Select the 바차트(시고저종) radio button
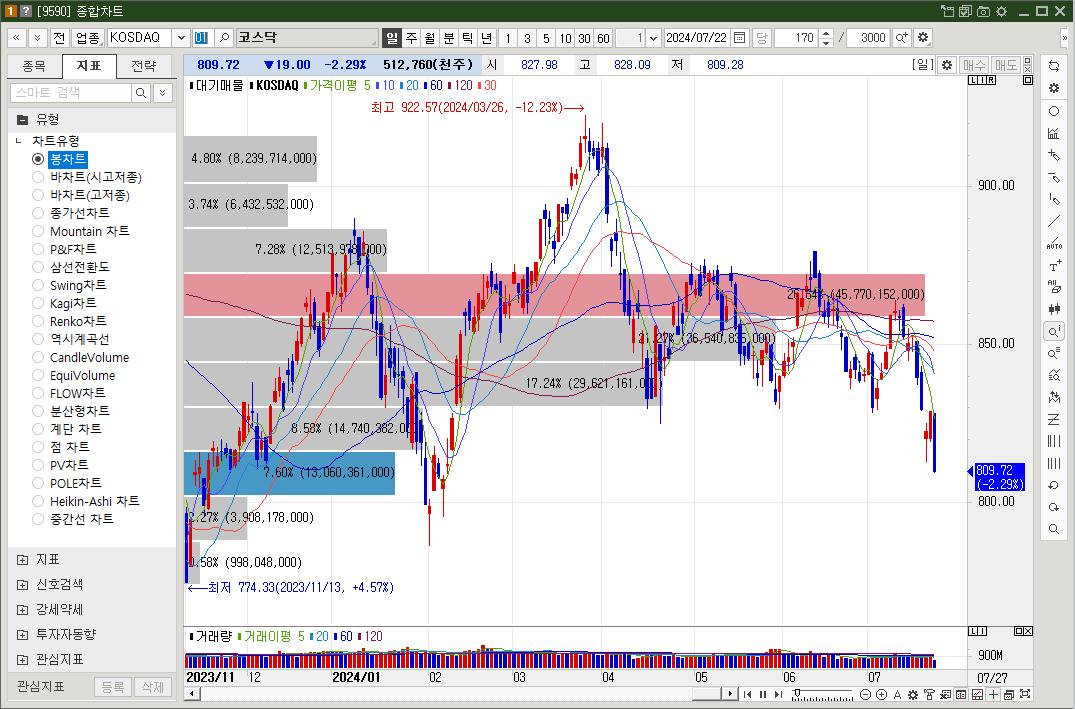The height and width of the screenshot is (709, 1075). [38, 177]
